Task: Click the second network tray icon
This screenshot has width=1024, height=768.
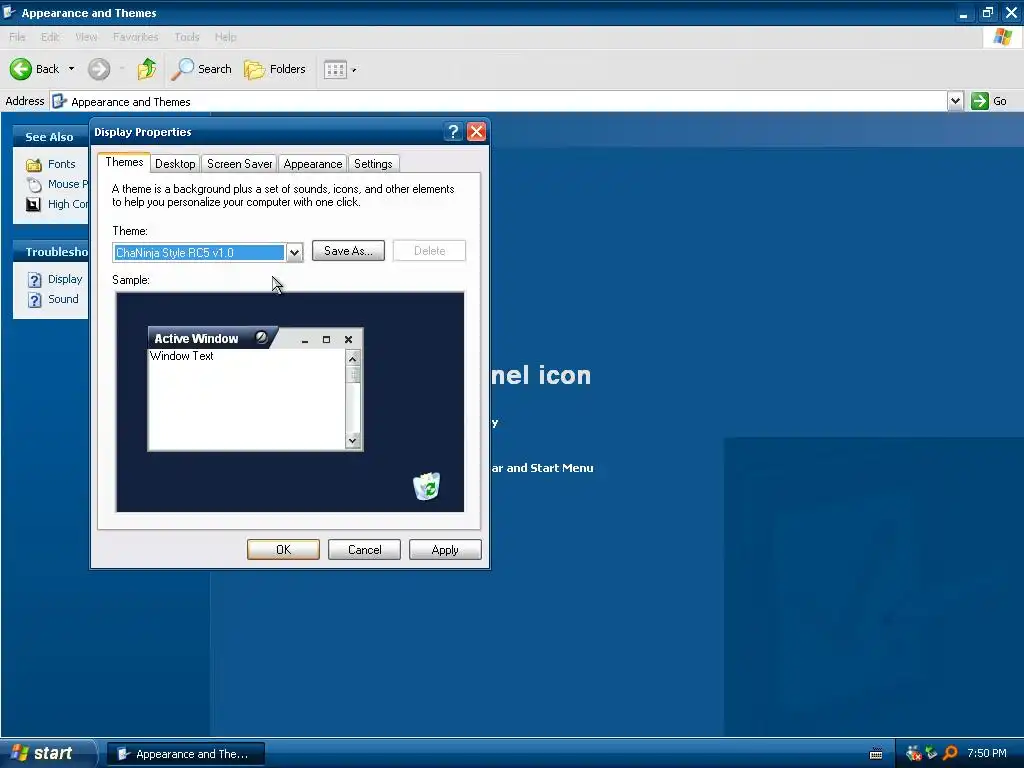Action: point(932,753)
